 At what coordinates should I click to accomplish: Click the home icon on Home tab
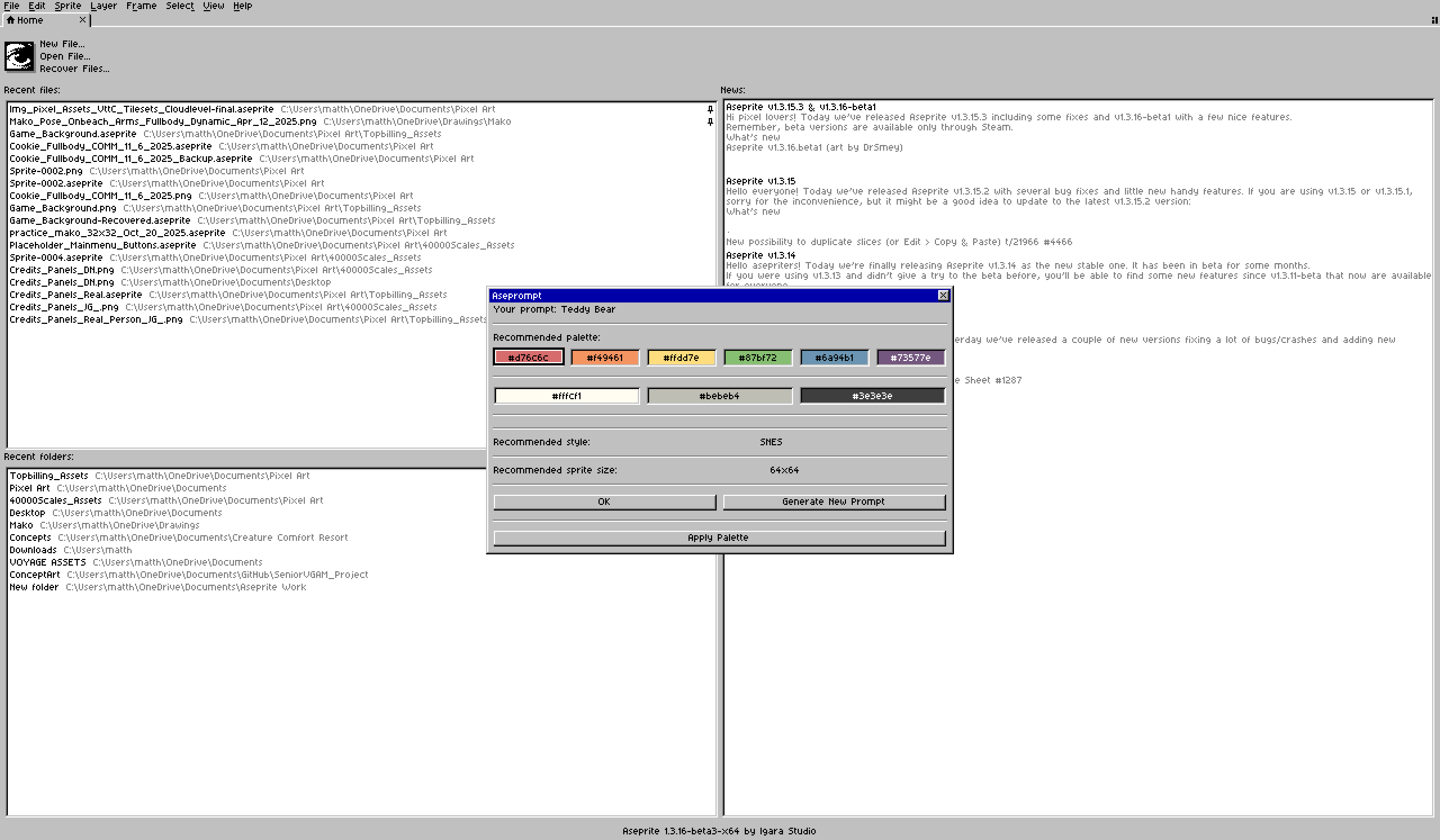click(10, 20)
